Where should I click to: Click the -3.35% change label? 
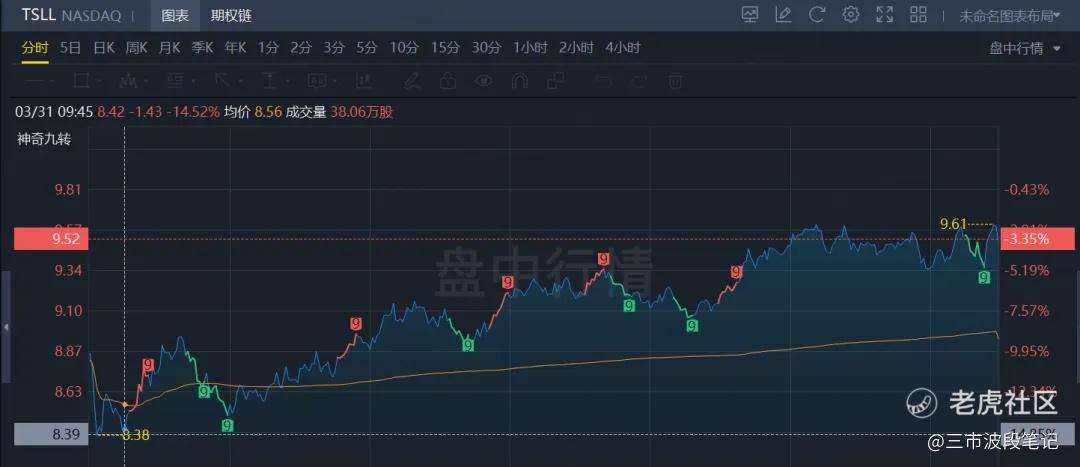[x=1037, y=240]
